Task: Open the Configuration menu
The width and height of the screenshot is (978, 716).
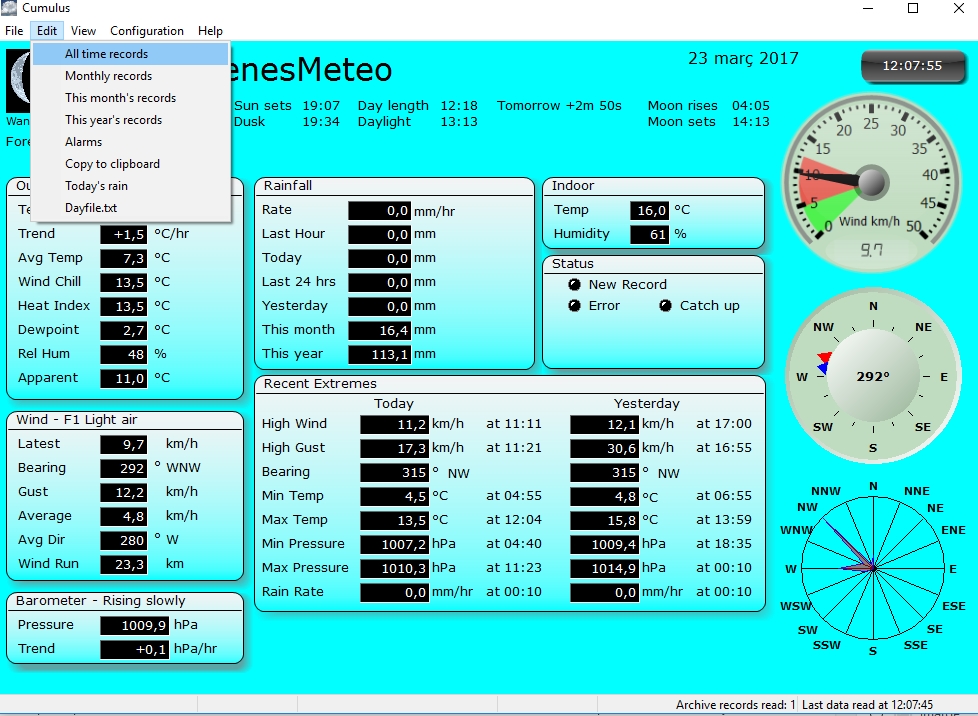Action: pyautogui.click(x=147, y=31)
